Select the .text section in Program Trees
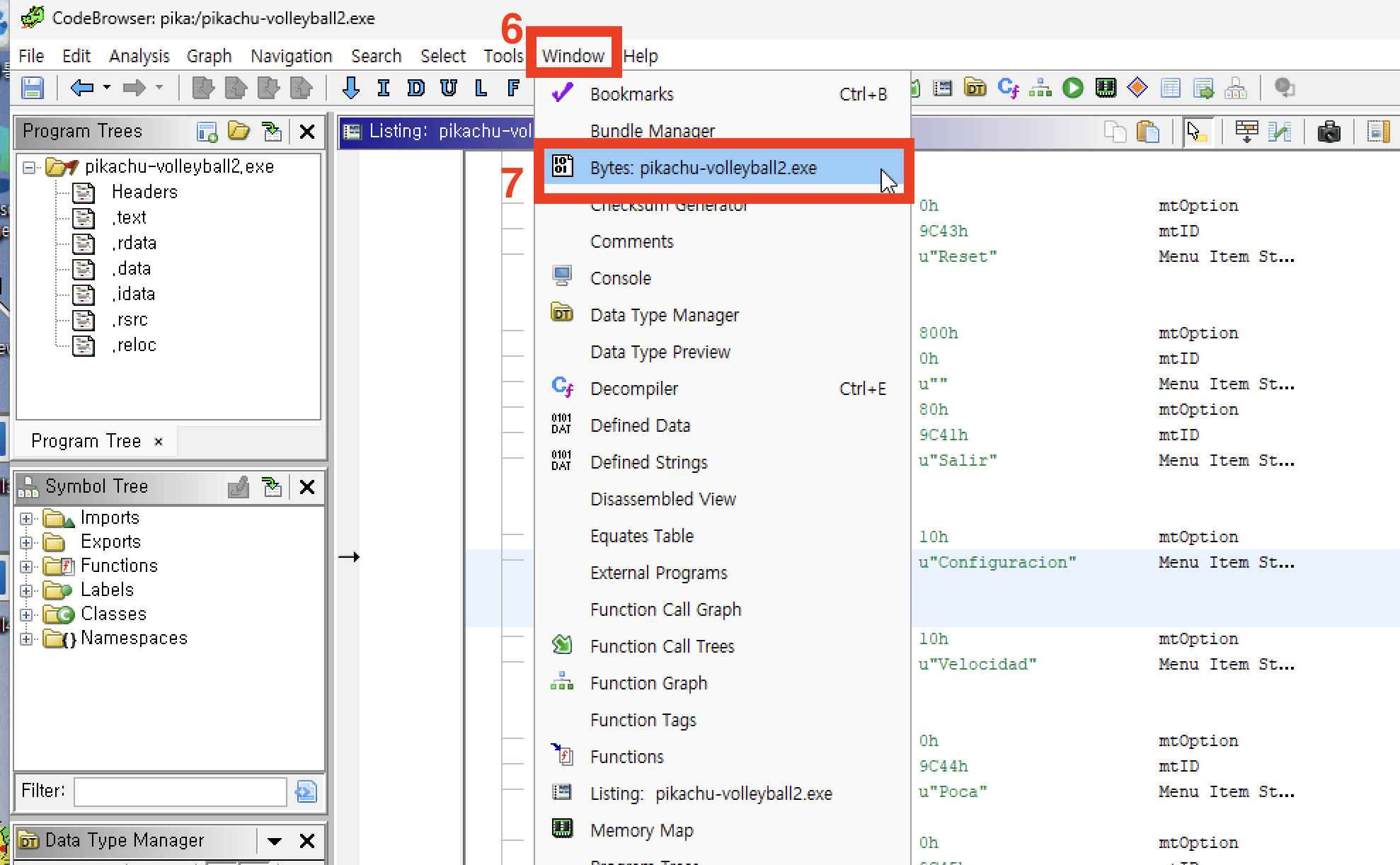Viewport: 1400px width, 865px height. [129, 217]
